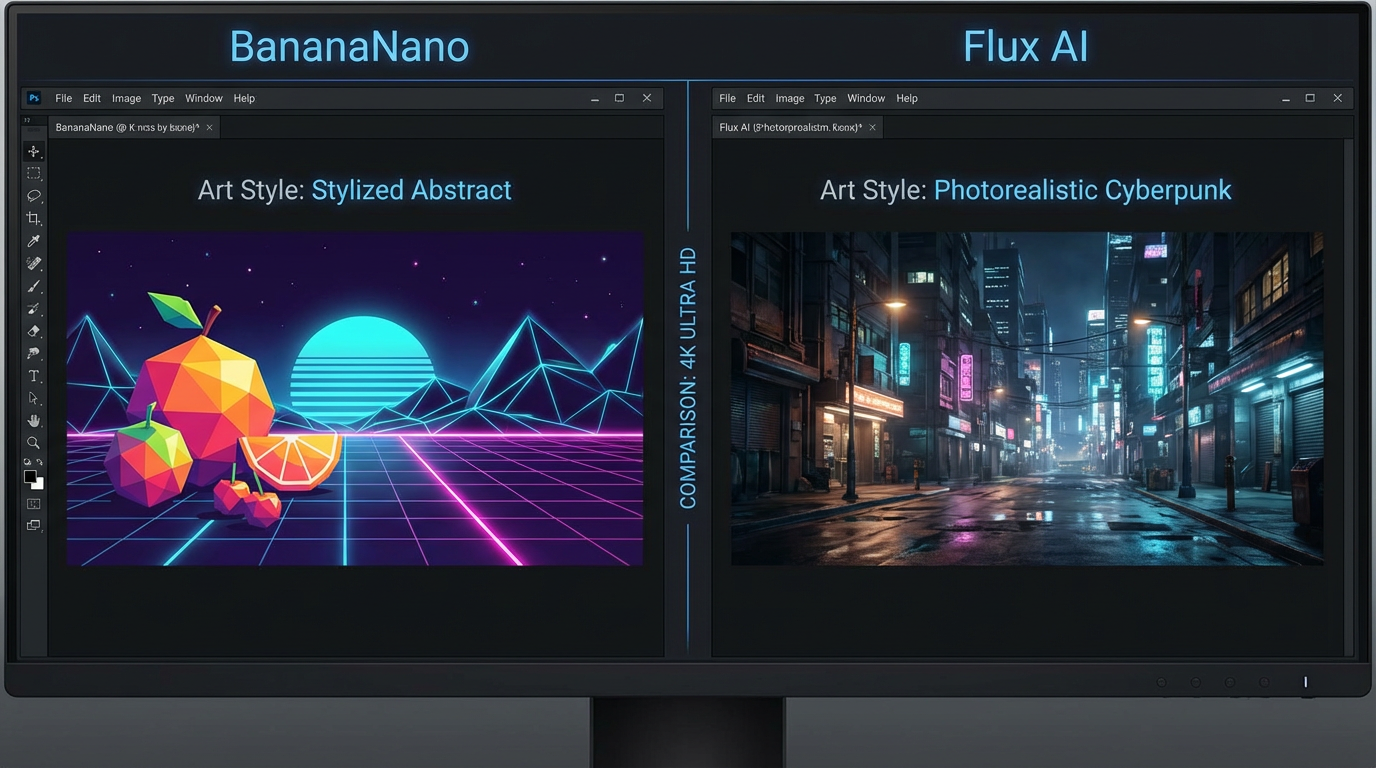Select the Path Selection arrow tool
This screenshot has height=768, width=1376.
click(33, 397)
